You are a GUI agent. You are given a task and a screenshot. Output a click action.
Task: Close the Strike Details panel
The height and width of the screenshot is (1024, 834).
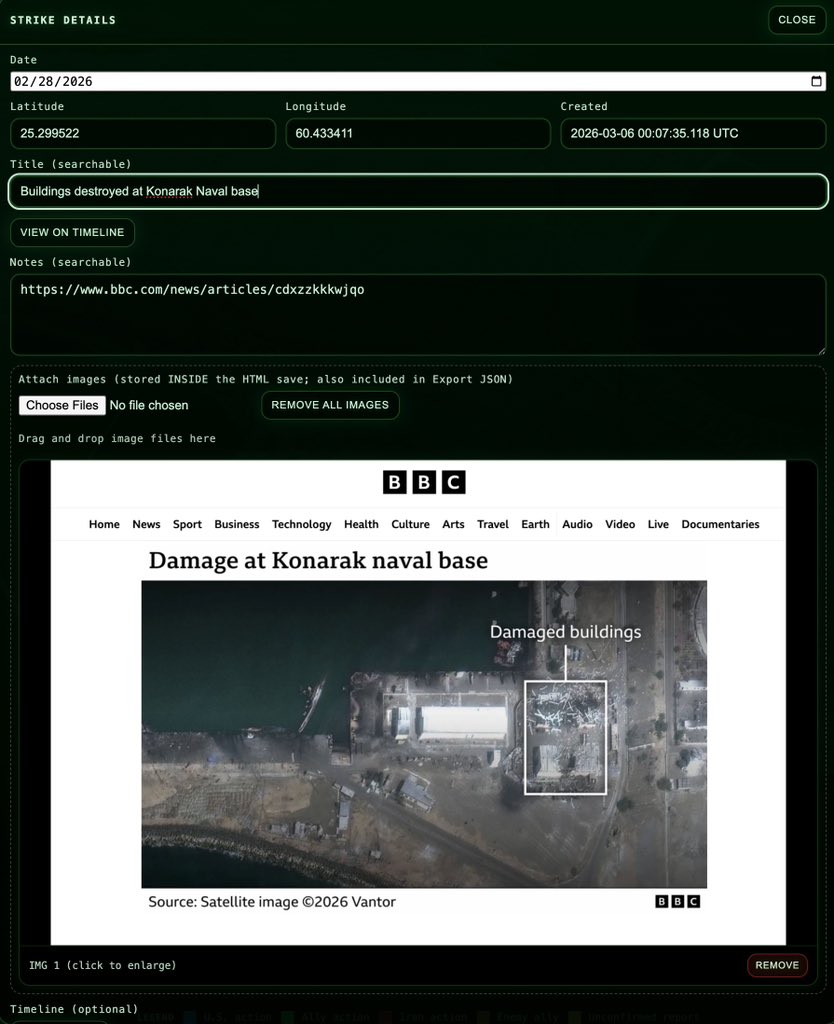click(x=796, y=20)
